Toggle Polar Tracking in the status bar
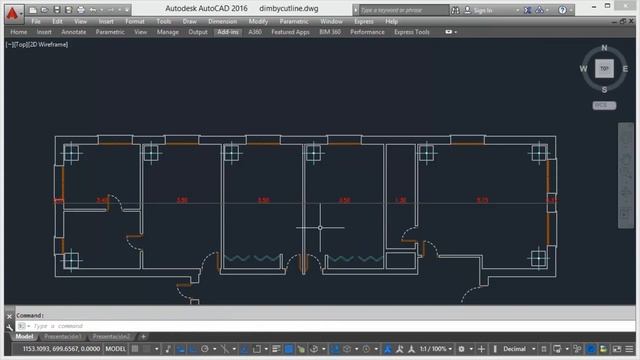 pos(204,349)
